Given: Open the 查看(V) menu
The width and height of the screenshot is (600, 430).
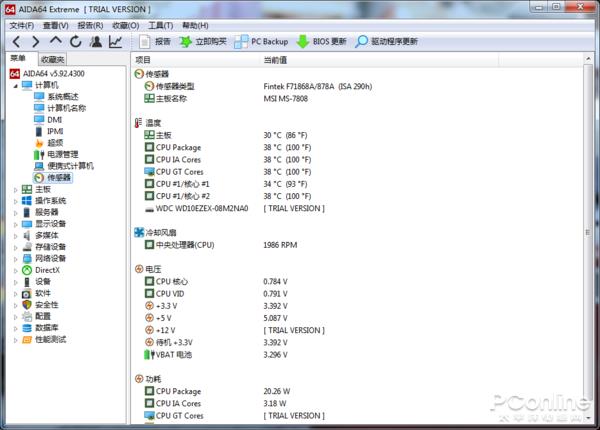Looking at the screenshot, I should 56,26.
